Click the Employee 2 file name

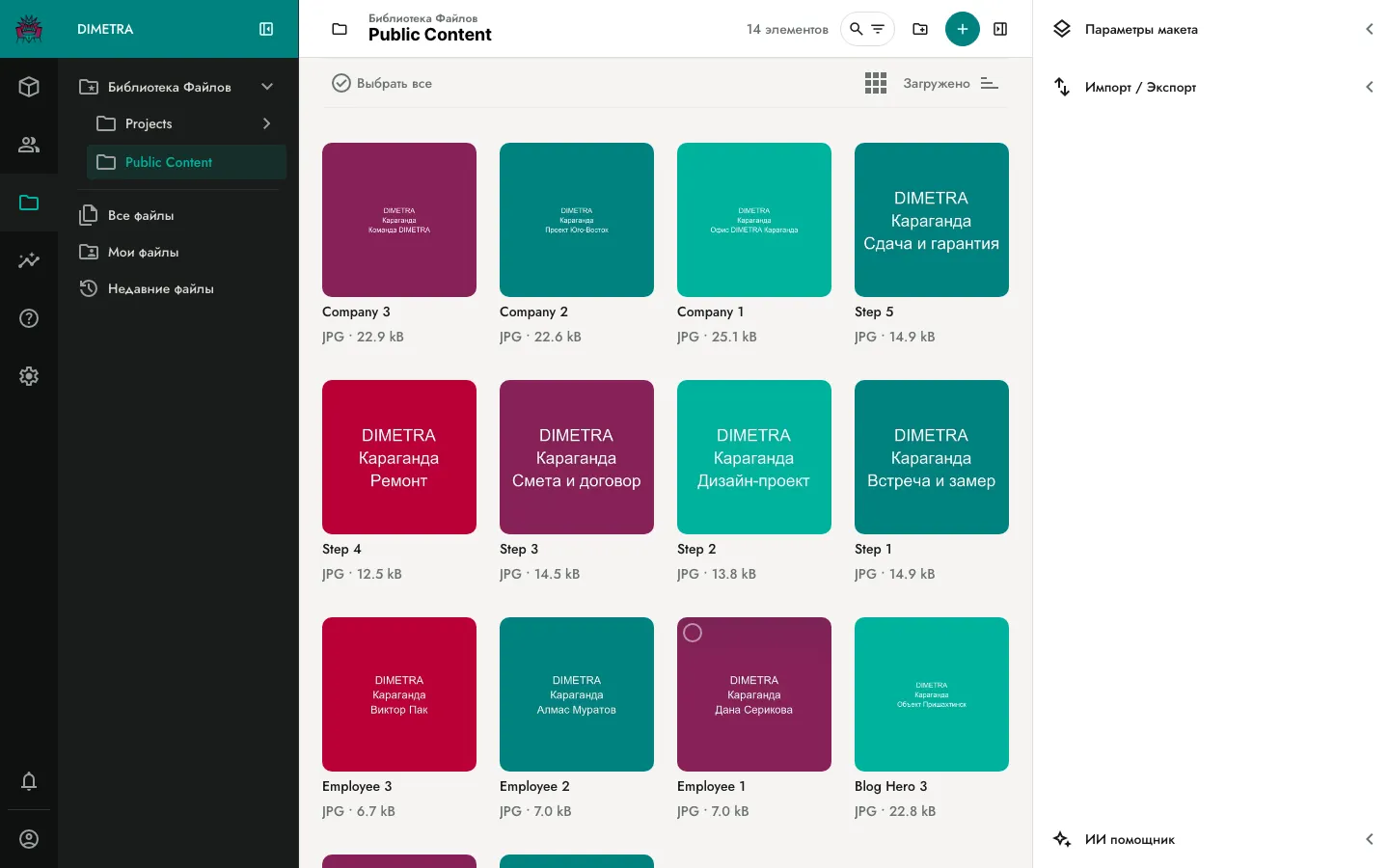point(534,786)
